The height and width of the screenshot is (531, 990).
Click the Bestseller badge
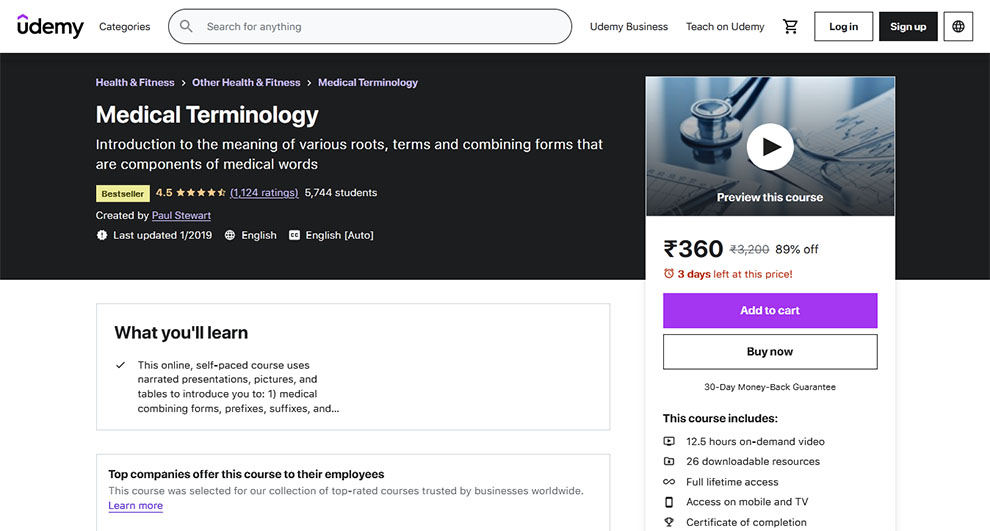pos(122,194)
